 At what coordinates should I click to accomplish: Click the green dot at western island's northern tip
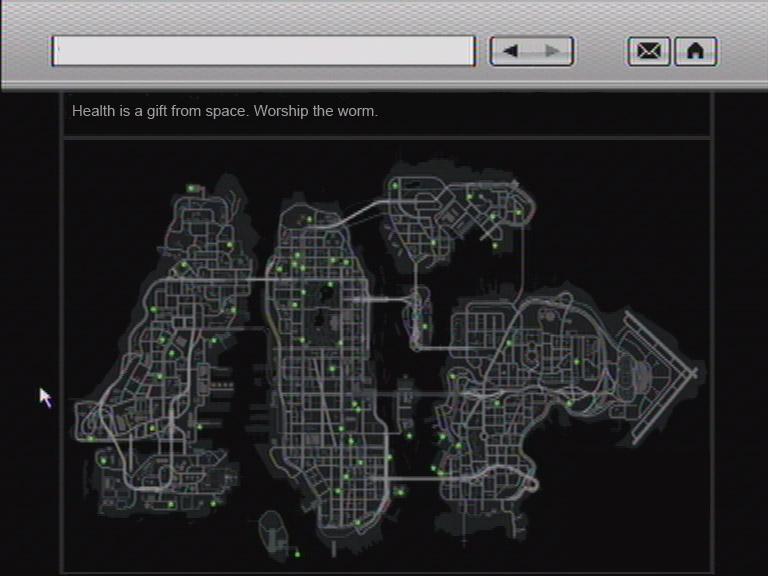(x=191, y=188)
